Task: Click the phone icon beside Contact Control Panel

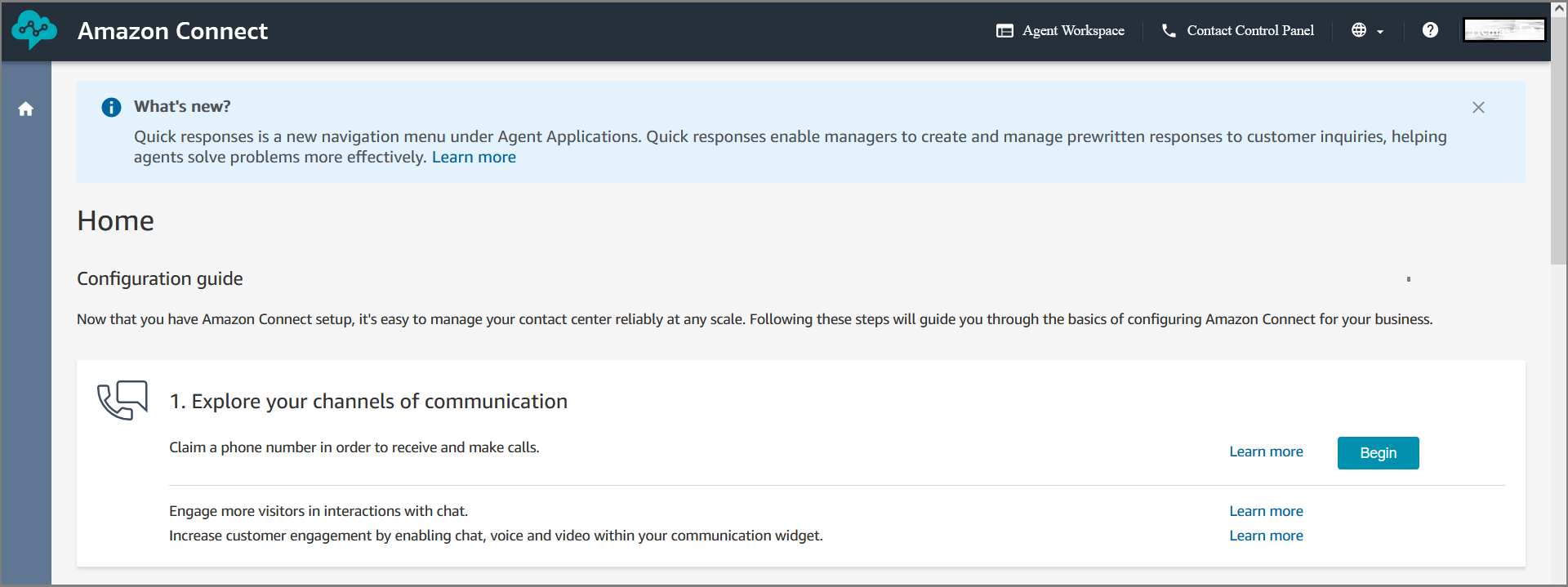Action: pos(1169,30)
